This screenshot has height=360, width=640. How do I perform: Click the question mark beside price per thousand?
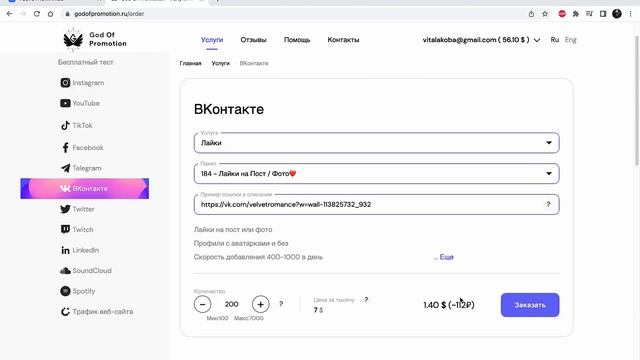point(366,300)
